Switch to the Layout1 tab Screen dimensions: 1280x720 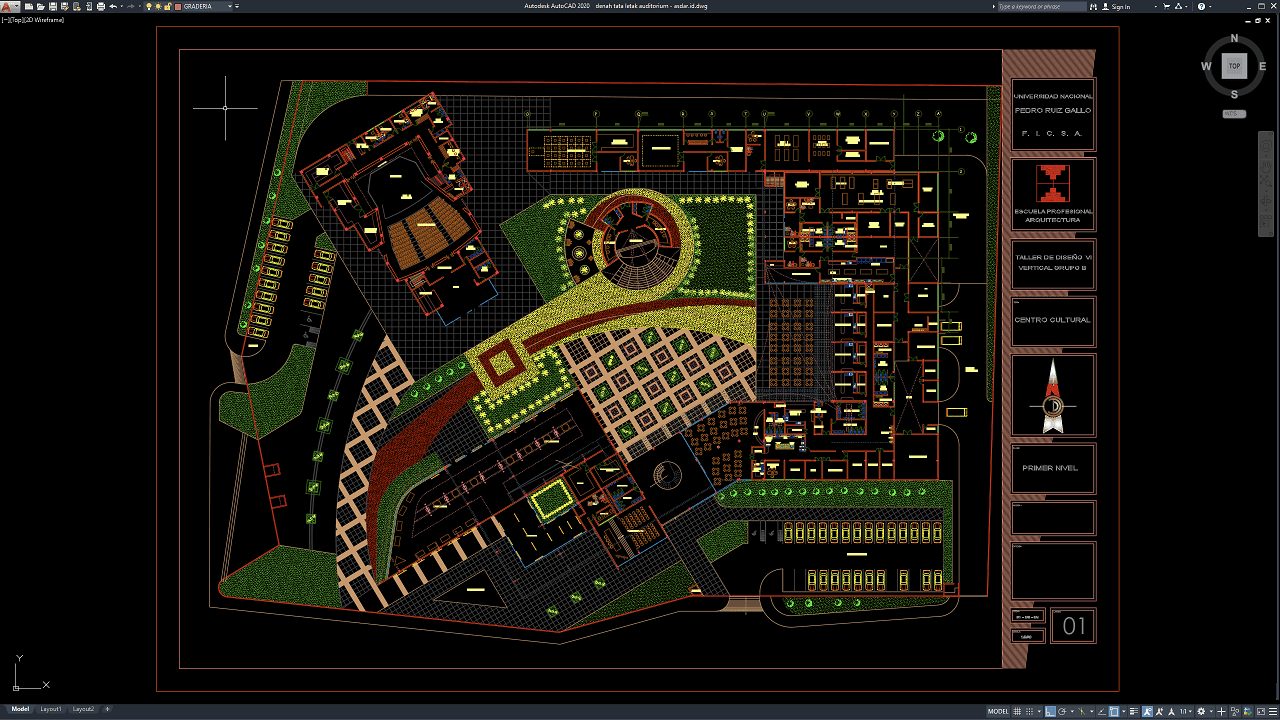tap(50, 709)
